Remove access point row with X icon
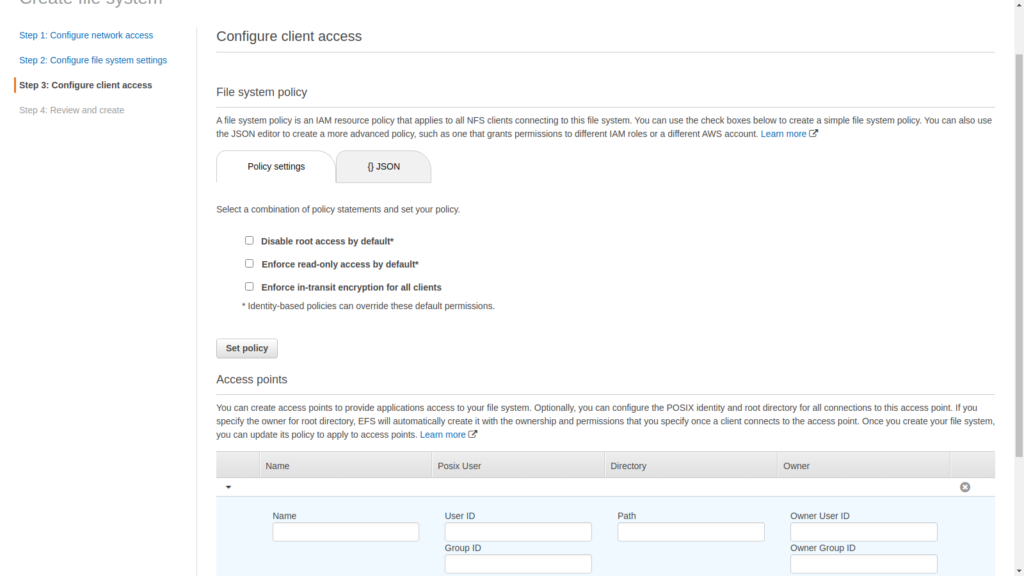 (x=965, y=487)
